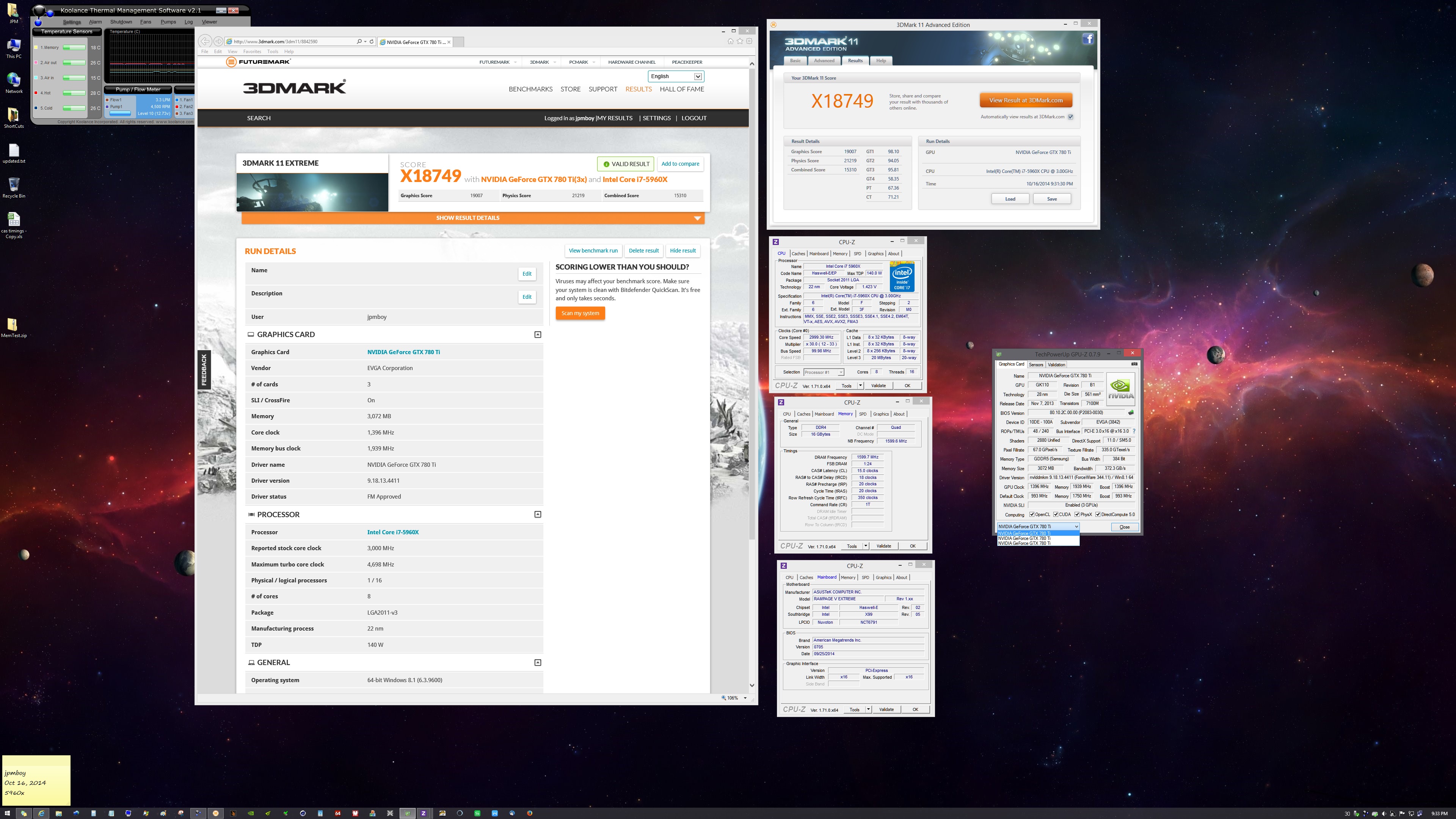The width and height of the screenshot is (1456, 819).
Task: Select the ShortCuts folder desktop icon
Action: [x=14, y=118]
